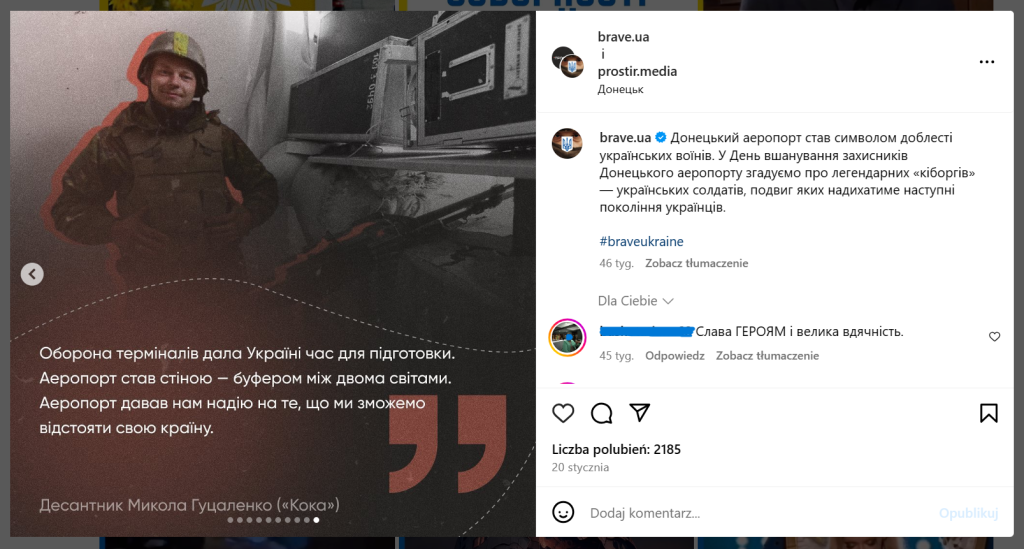This screenshot has height=549, width=1024.
Task: Open the #braveukraine hashtag
Action: [641, 242]
